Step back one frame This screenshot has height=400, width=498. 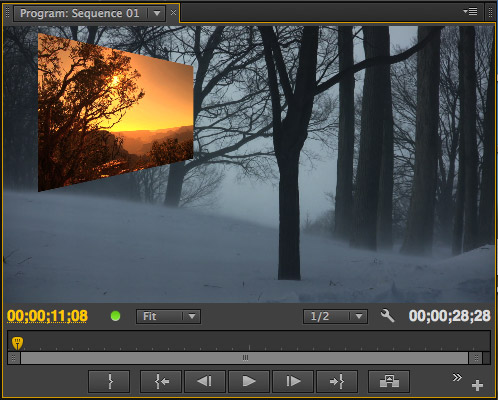[205, 381]
